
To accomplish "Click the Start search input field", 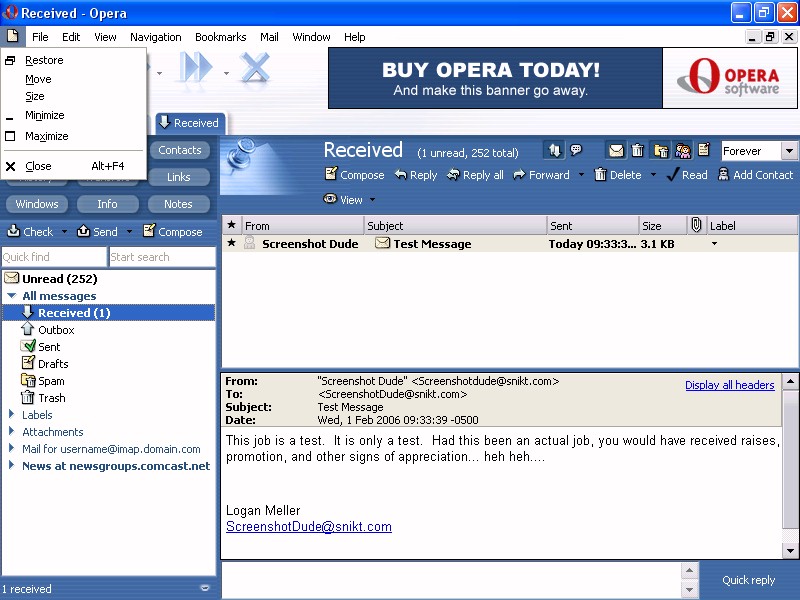I will (162, 257).
